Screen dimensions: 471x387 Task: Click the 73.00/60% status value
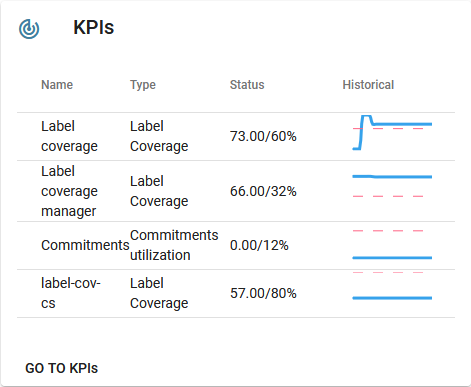click(263, 136)
